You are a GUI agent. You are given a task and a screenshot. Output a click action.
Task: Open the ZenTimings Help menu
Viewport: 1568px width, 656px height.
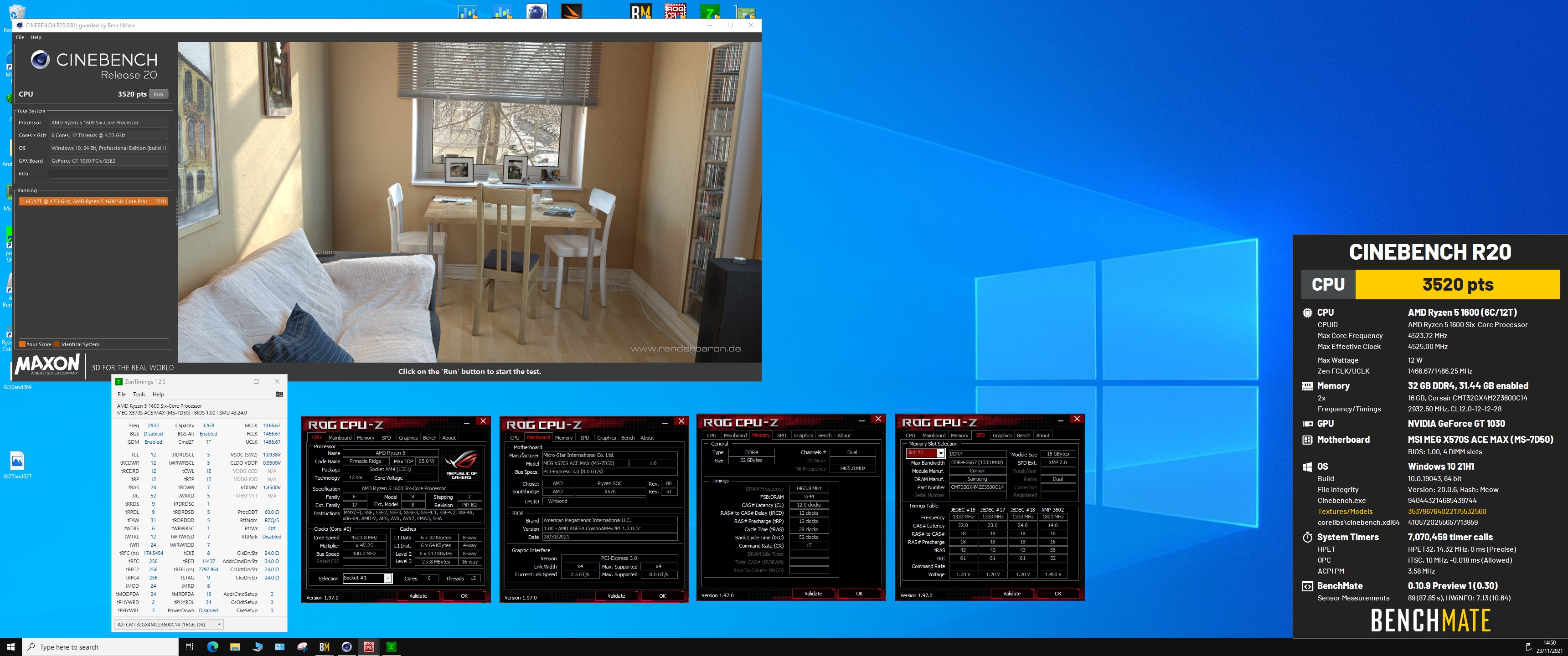point(158,395)
